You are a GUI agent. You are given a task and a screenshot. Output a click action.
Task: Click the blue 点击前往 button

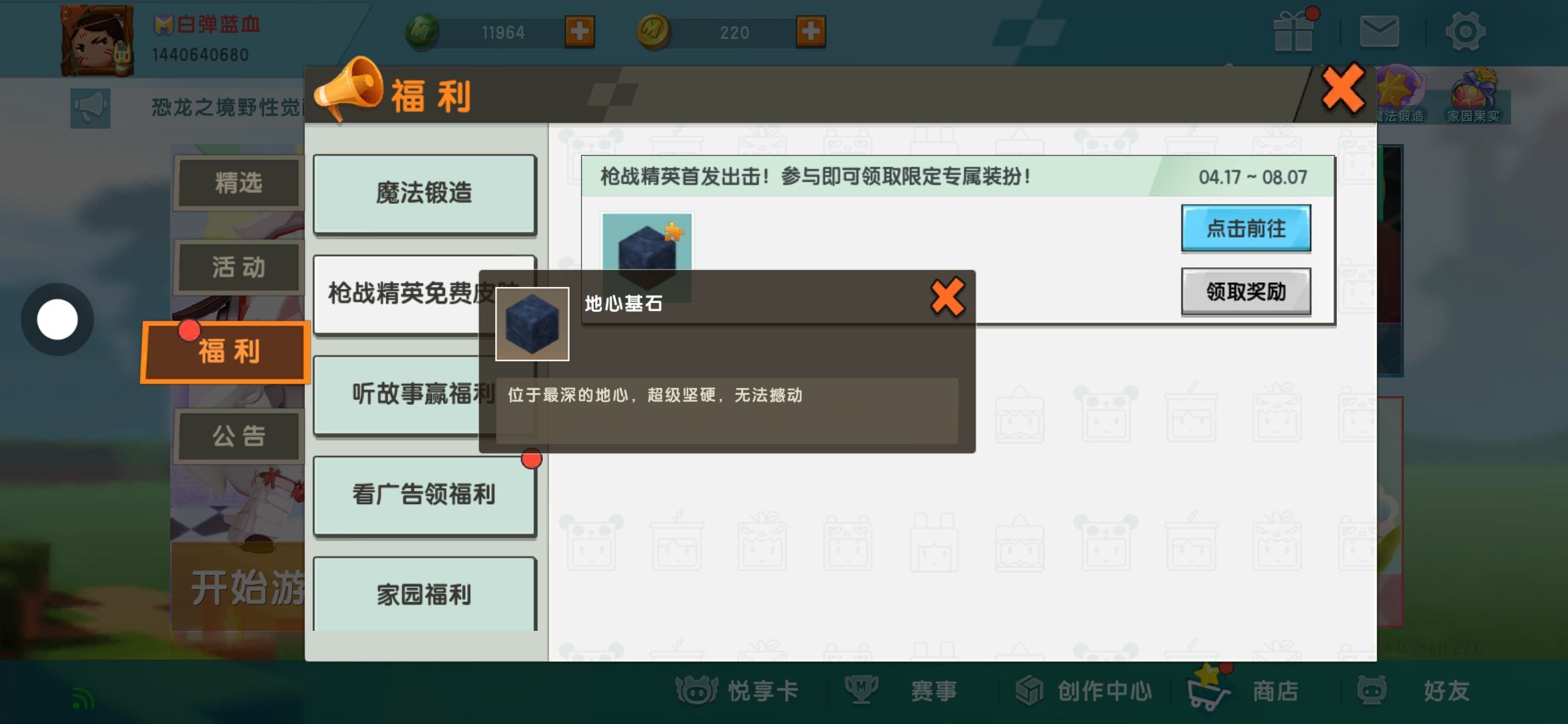point(1246,229)
